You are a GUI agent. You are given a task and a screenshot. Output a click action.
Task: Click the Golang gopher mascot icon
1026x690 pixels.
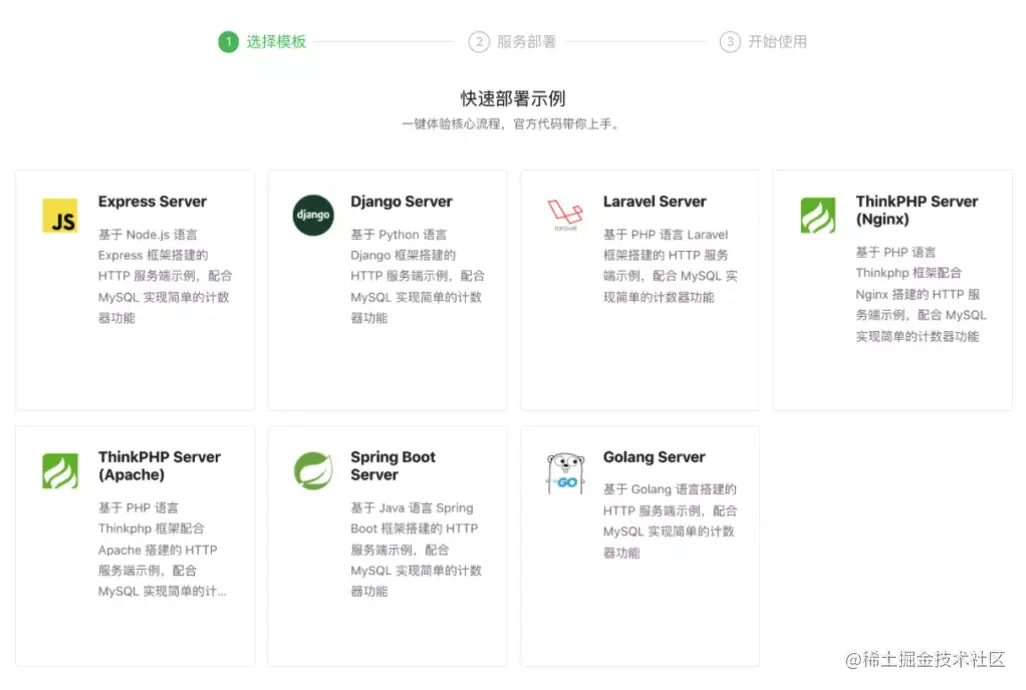pos(565,470)
